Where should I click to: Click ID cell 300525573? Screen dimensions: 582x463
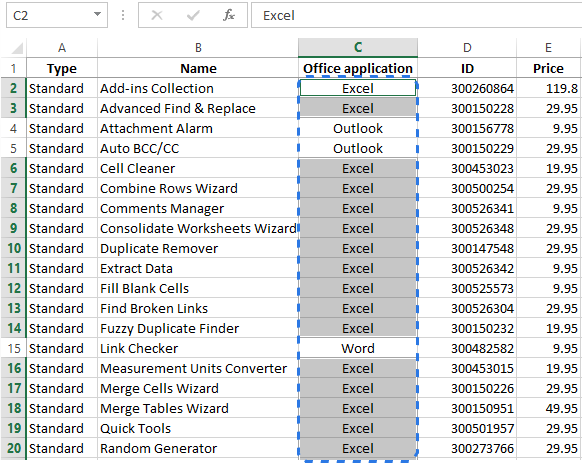click(x=467, y=288)
